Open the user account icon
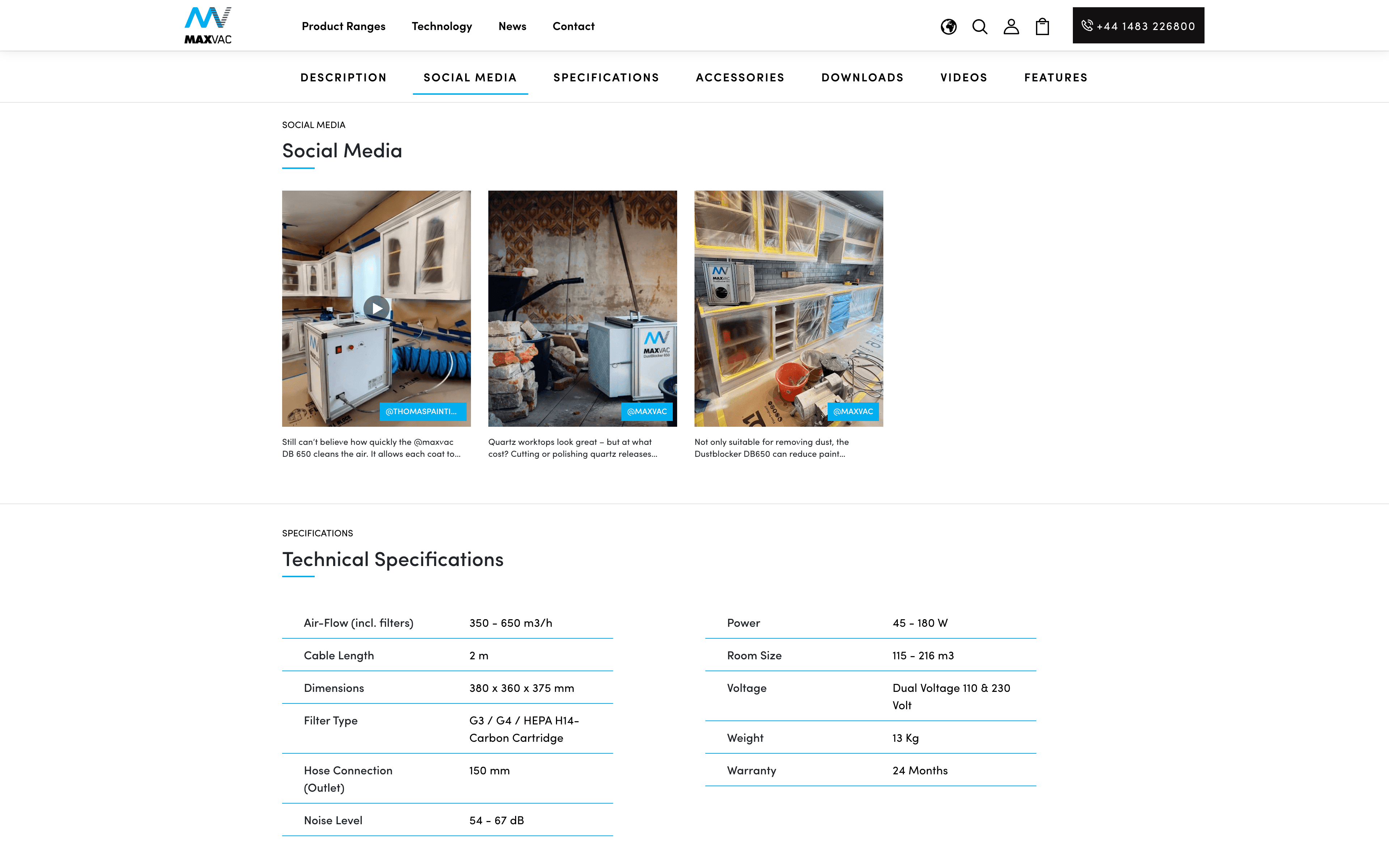Image resolution: width=1389 pixels, height=868 pixels. [x=1011, y=26]
